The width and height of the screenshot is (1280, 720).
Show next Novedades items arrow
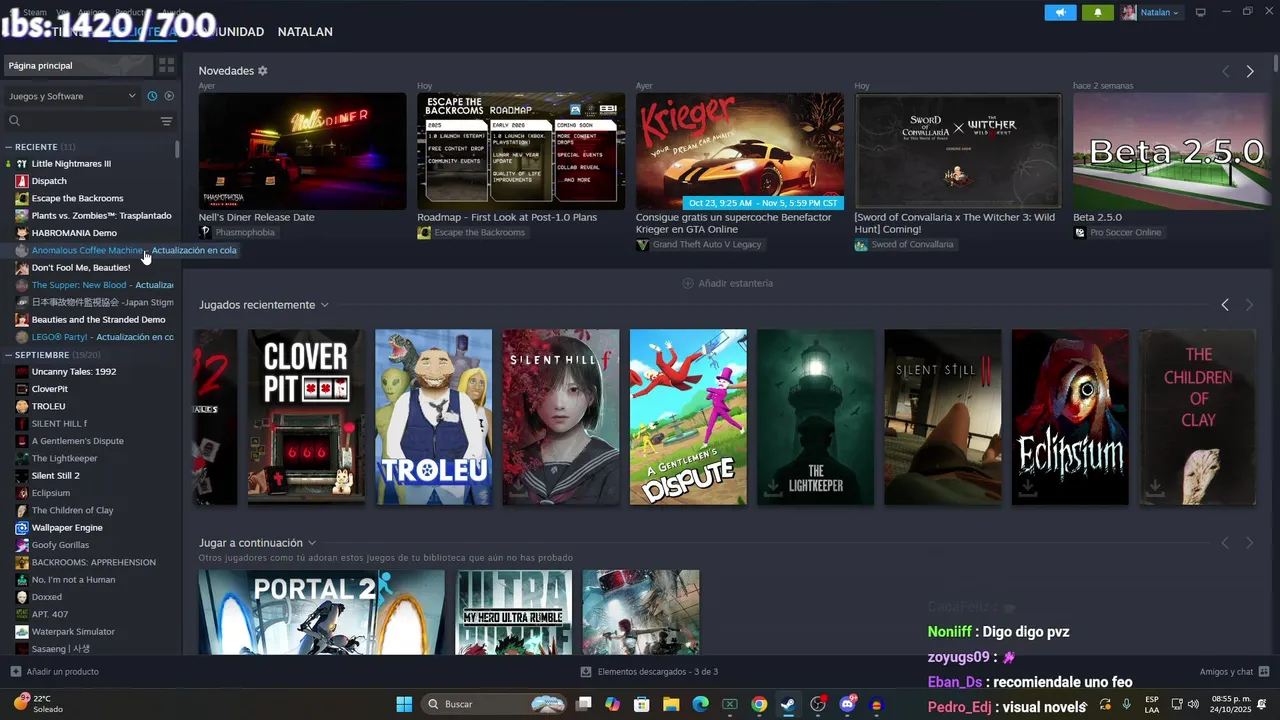click(1250, 71)
